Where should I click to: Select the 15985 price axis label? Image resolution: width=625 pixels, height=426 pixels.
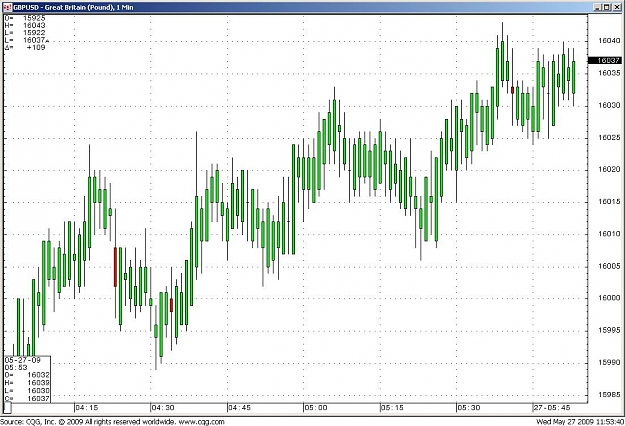pyautogui.click(x=609, y=395)
